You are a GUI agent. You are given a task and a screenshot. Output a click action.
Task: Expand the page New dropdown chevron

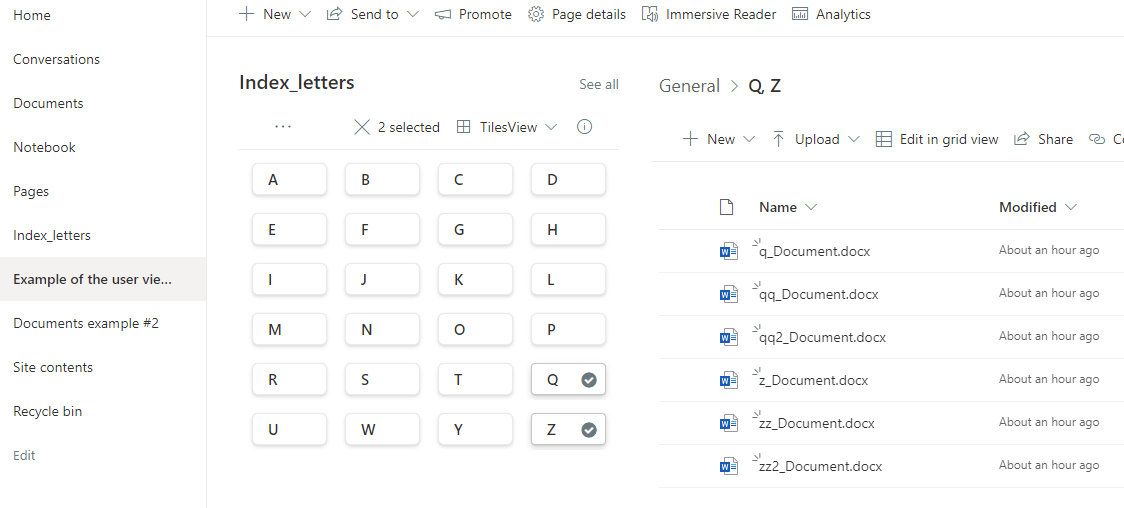(x=304, y=14)
